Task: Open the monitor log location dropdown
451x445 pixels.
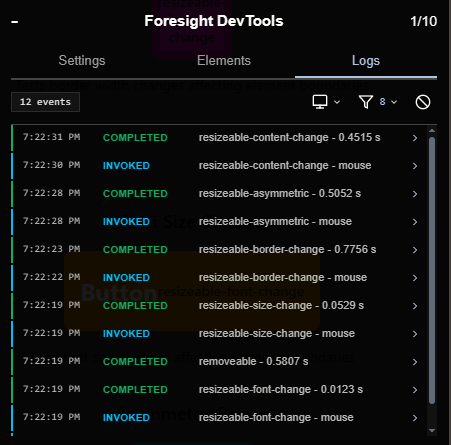Action: click(x=326, y=102)
